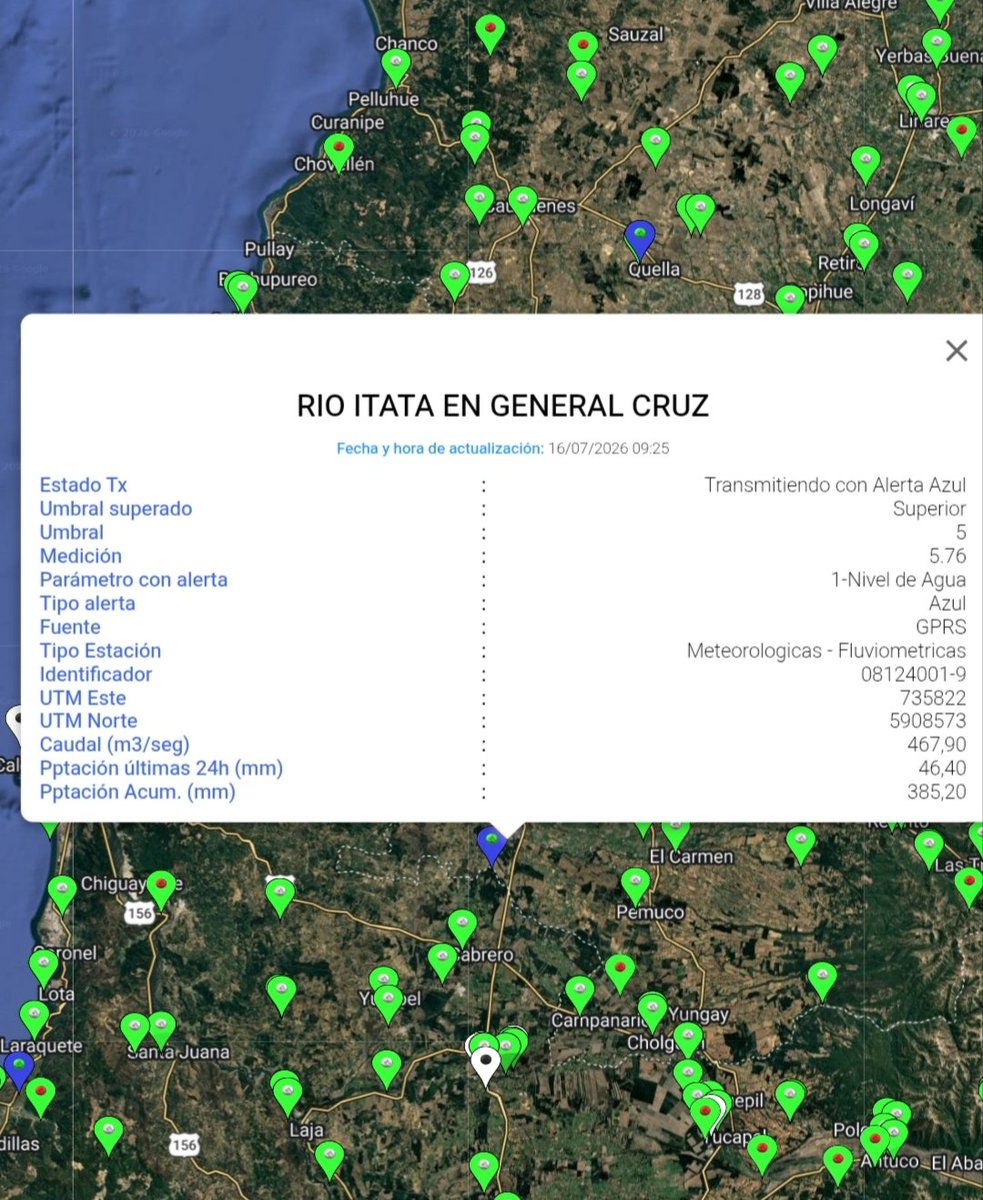Click the Caudal value 467,90
983x1200 pixels.
click(937, 745)
